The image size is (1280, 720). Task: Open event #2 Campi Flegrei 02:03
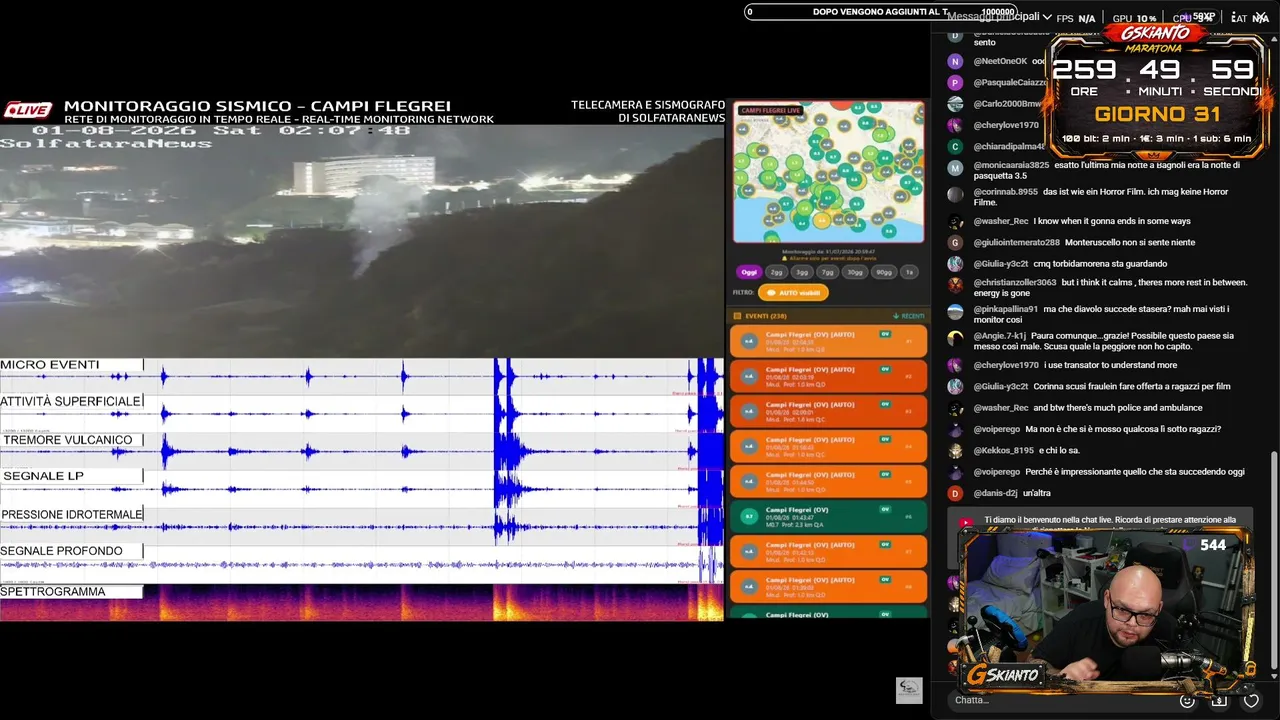[x=828, y=376]
